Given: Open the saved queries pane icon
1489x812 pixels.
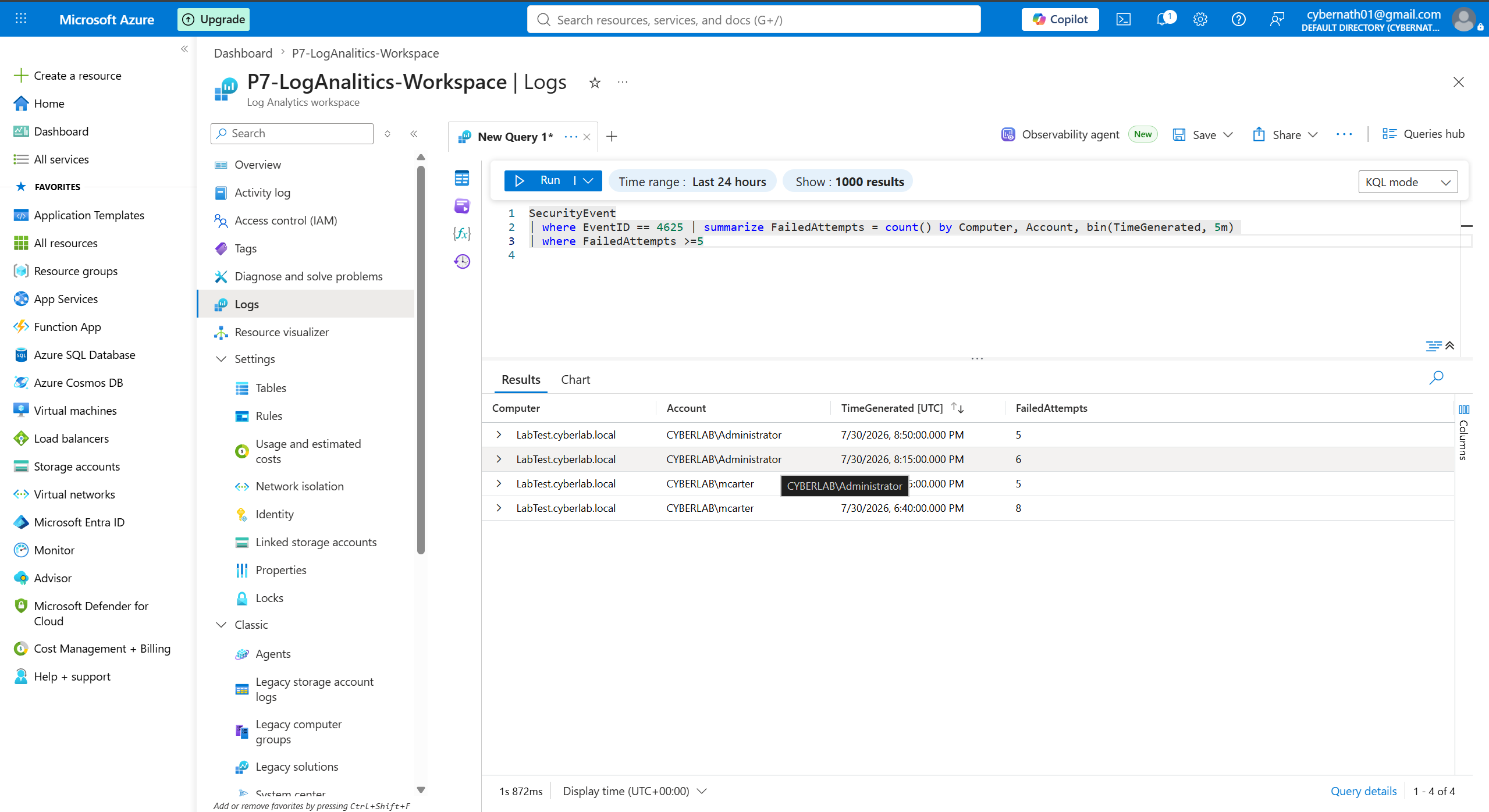Looking at the screenshot, I should (x=462, y=206).
